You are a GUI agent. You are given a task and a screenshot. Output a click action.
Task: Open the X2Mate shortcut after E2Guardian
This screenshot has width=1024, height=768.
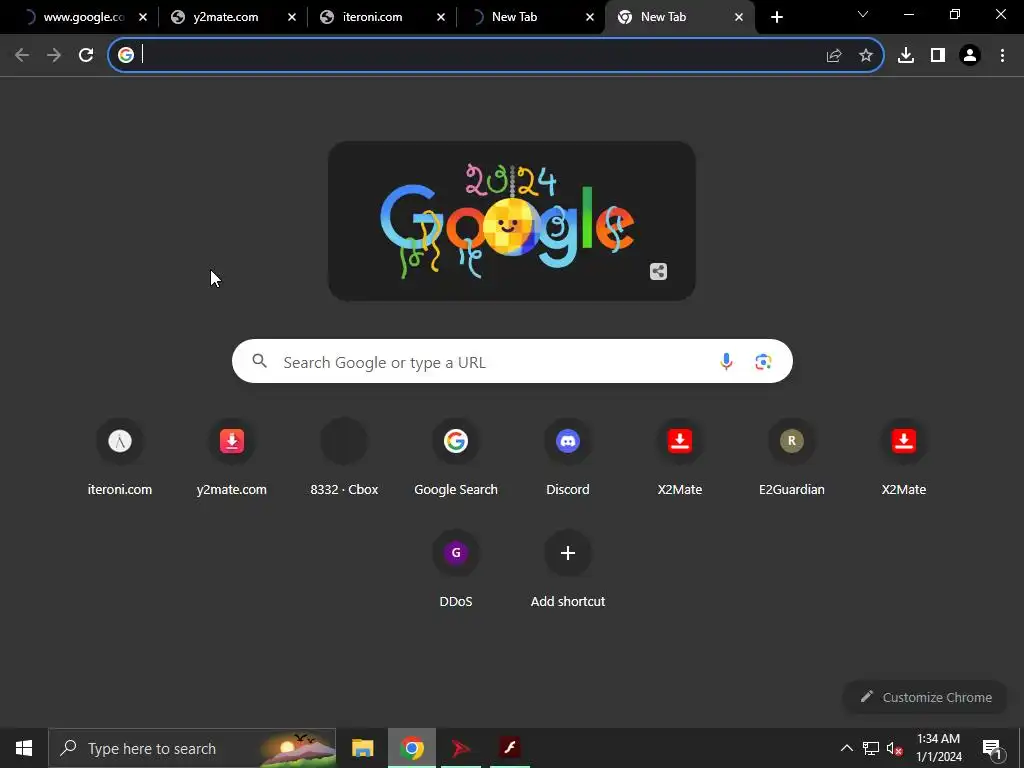[x=904, y=459]
